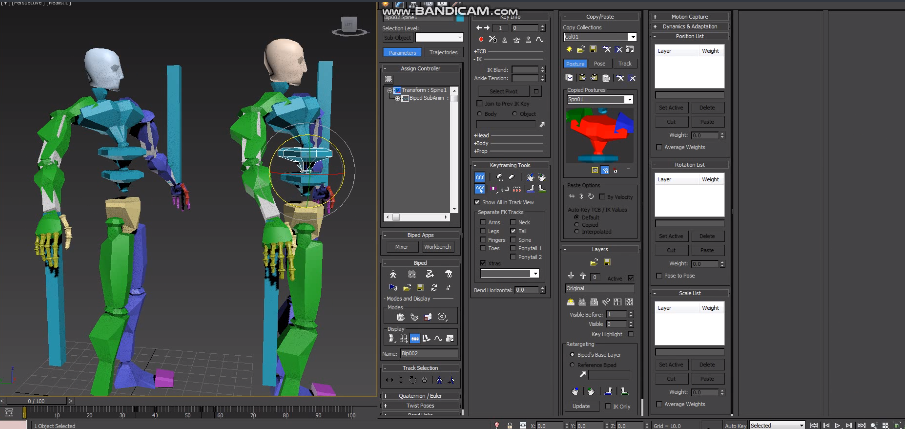Click the first highlighted icon in Keyframing Tools
905x429 pixels.
pos(480,177)
